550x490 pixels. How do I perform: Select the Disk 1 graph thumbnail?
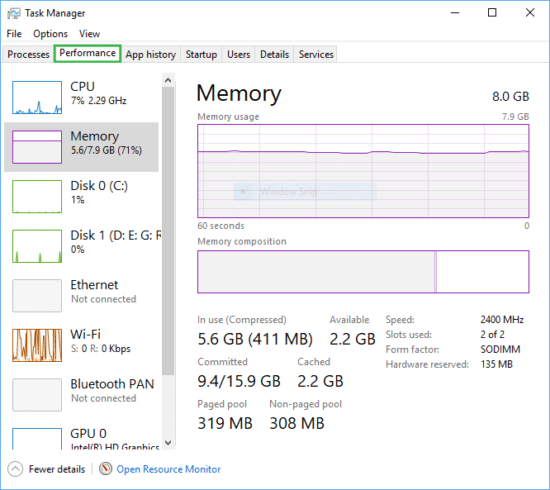37,246
